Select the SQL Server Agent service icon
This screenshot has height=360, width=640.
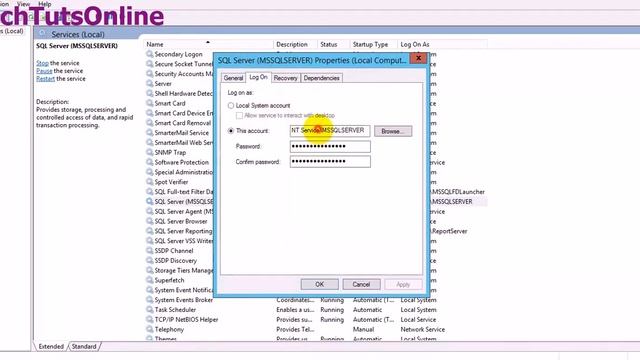click(150, 211)
